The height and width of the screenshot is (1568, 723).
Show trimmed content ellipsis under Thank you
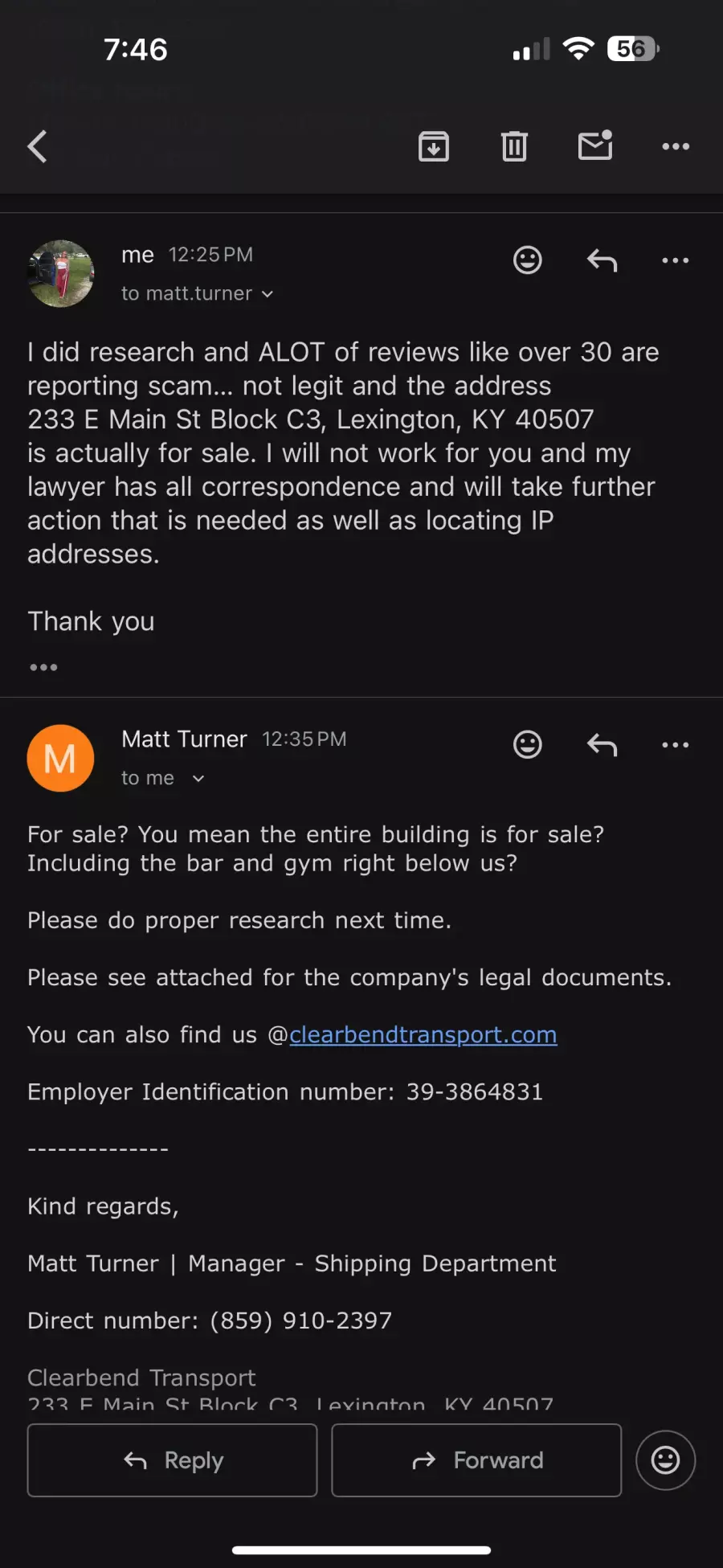[x=43, y=667]
